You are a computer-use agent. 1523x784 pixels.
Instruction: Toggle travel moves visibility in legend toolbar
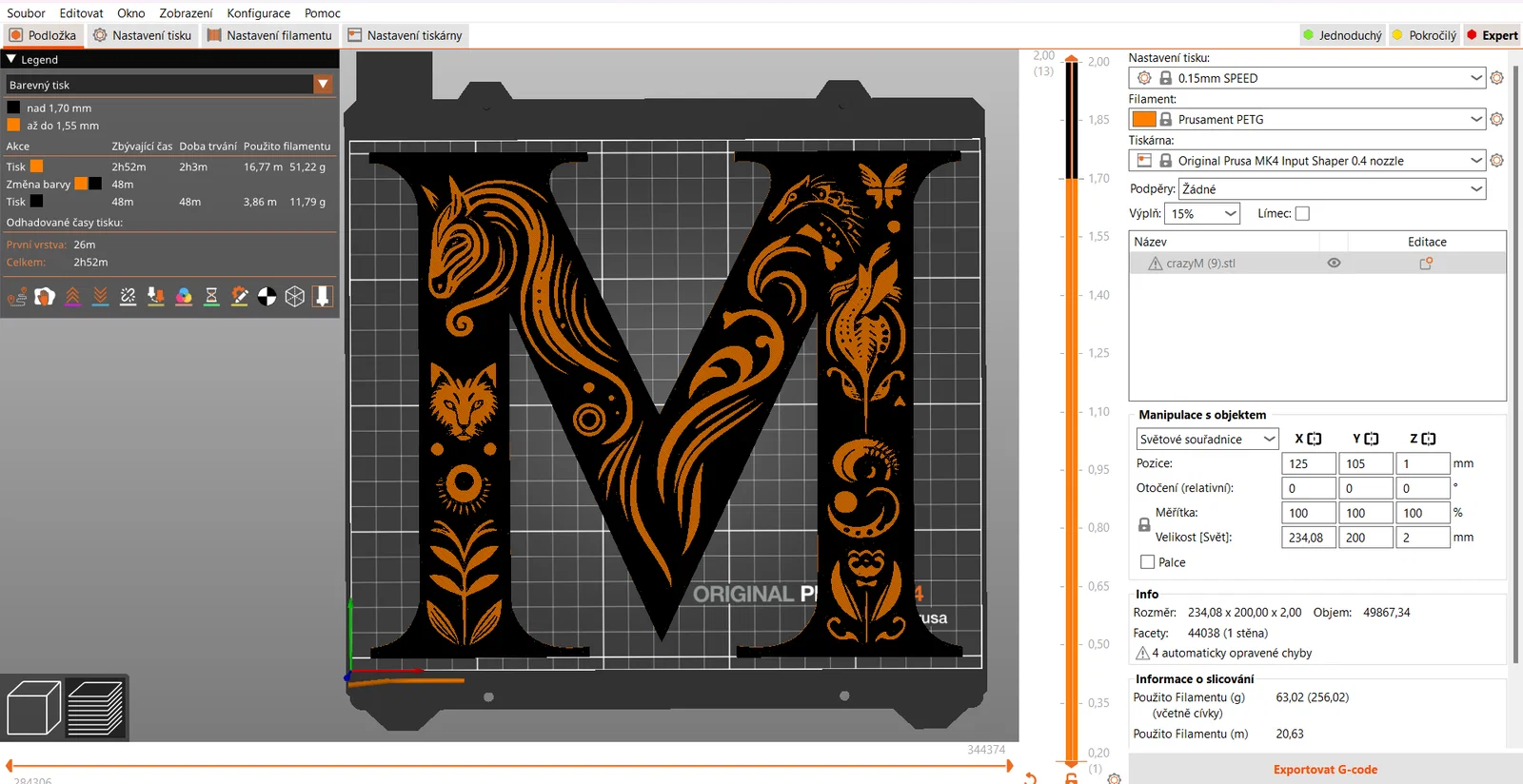pyautogui.click(x=17, y=297)
